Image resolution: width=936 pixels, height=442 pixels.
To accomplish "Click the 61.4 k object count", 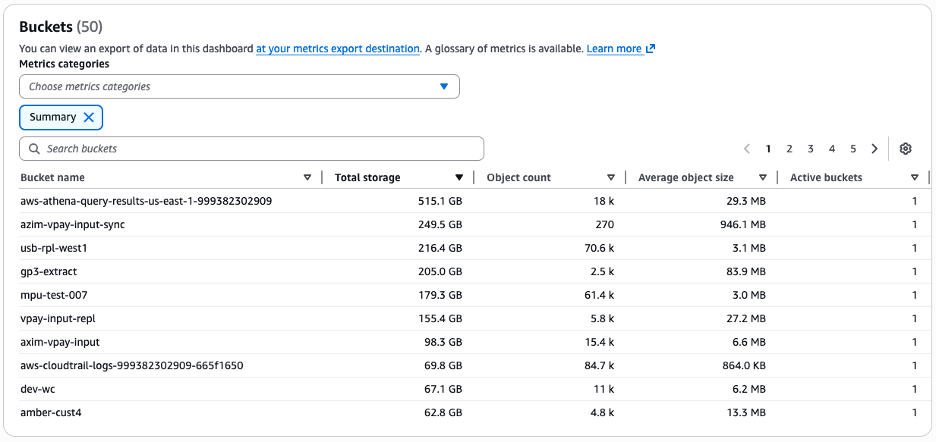I will [599, 295].
